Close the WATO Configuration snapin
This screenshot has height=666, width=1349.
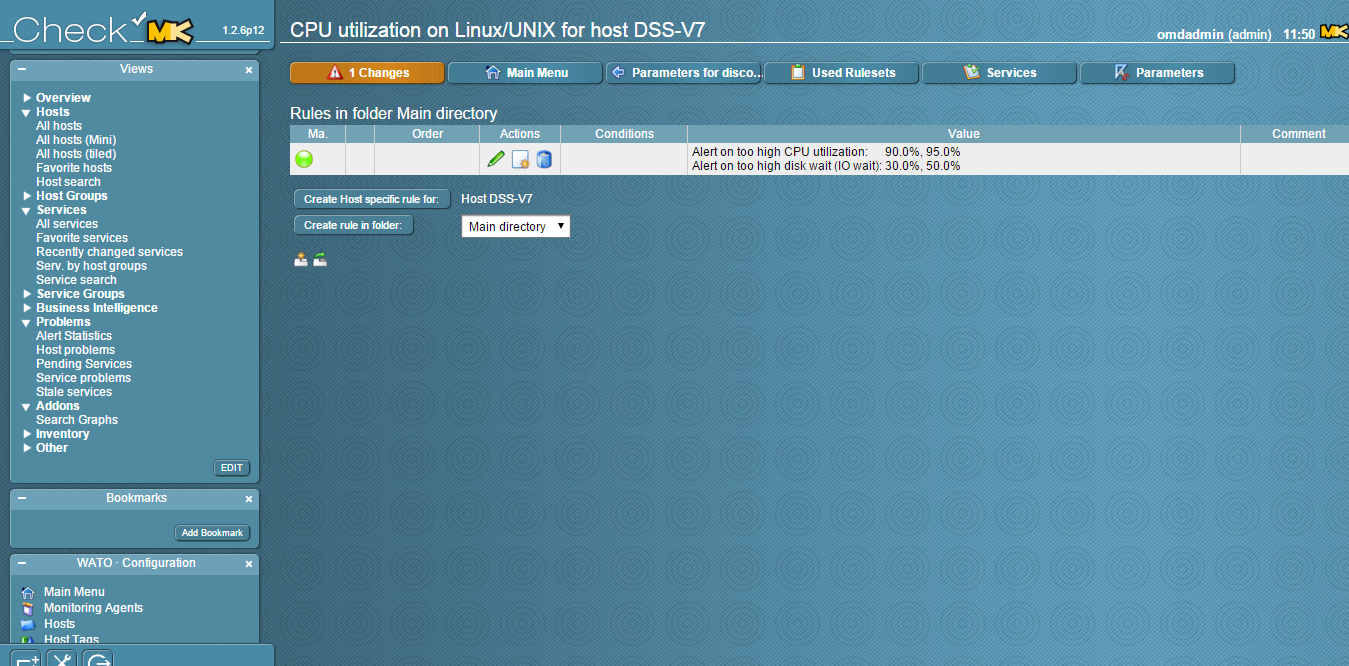pos(249,564)
